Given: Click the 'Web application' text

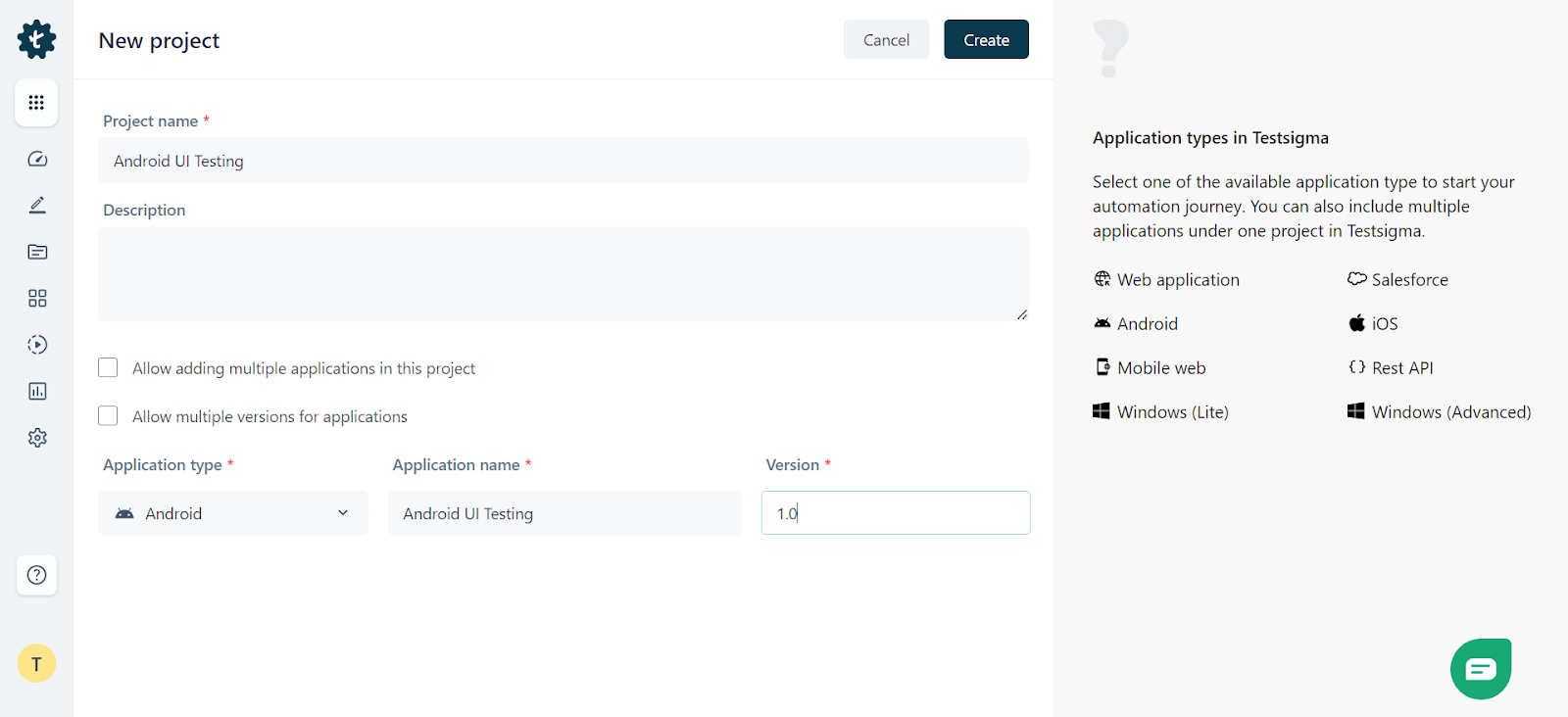Looking at the screenshot, I should (x=1178, y=280).
